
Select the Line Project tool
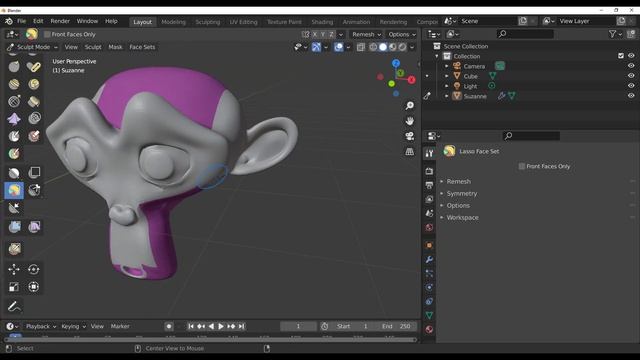click(x=14, y=208)
